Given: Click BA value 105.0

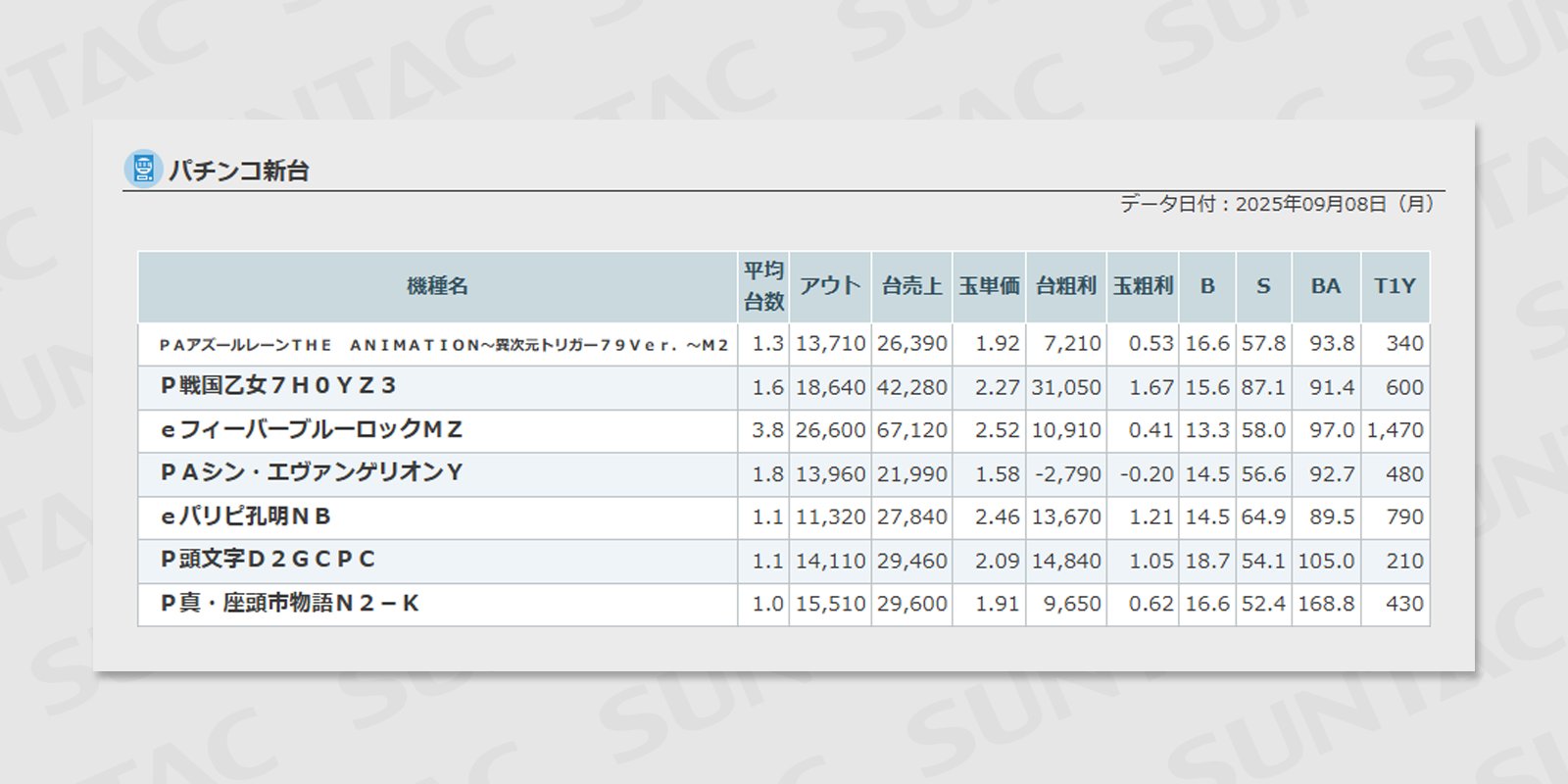Looking at the screenshot, I should [x=1326, y=561].
